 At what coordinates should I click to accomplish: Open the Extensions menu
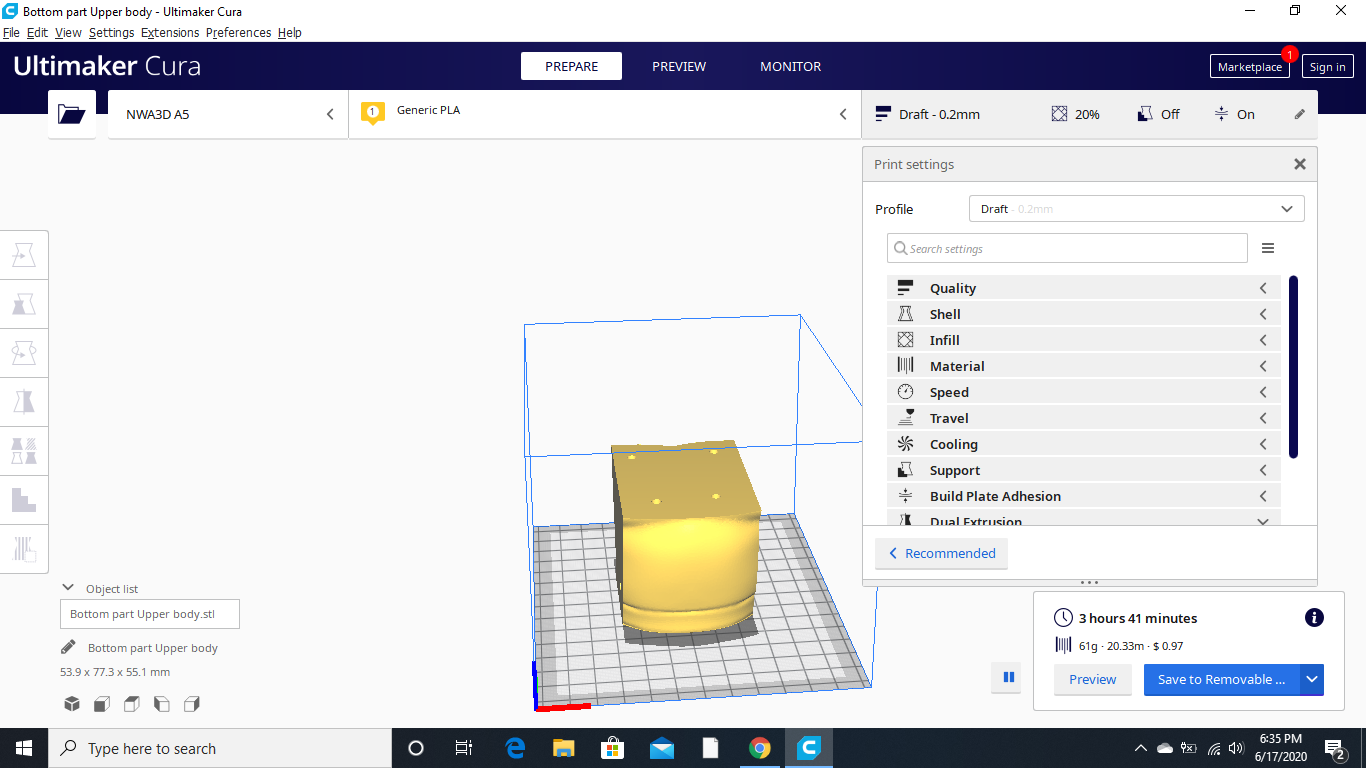pos(170,32)
